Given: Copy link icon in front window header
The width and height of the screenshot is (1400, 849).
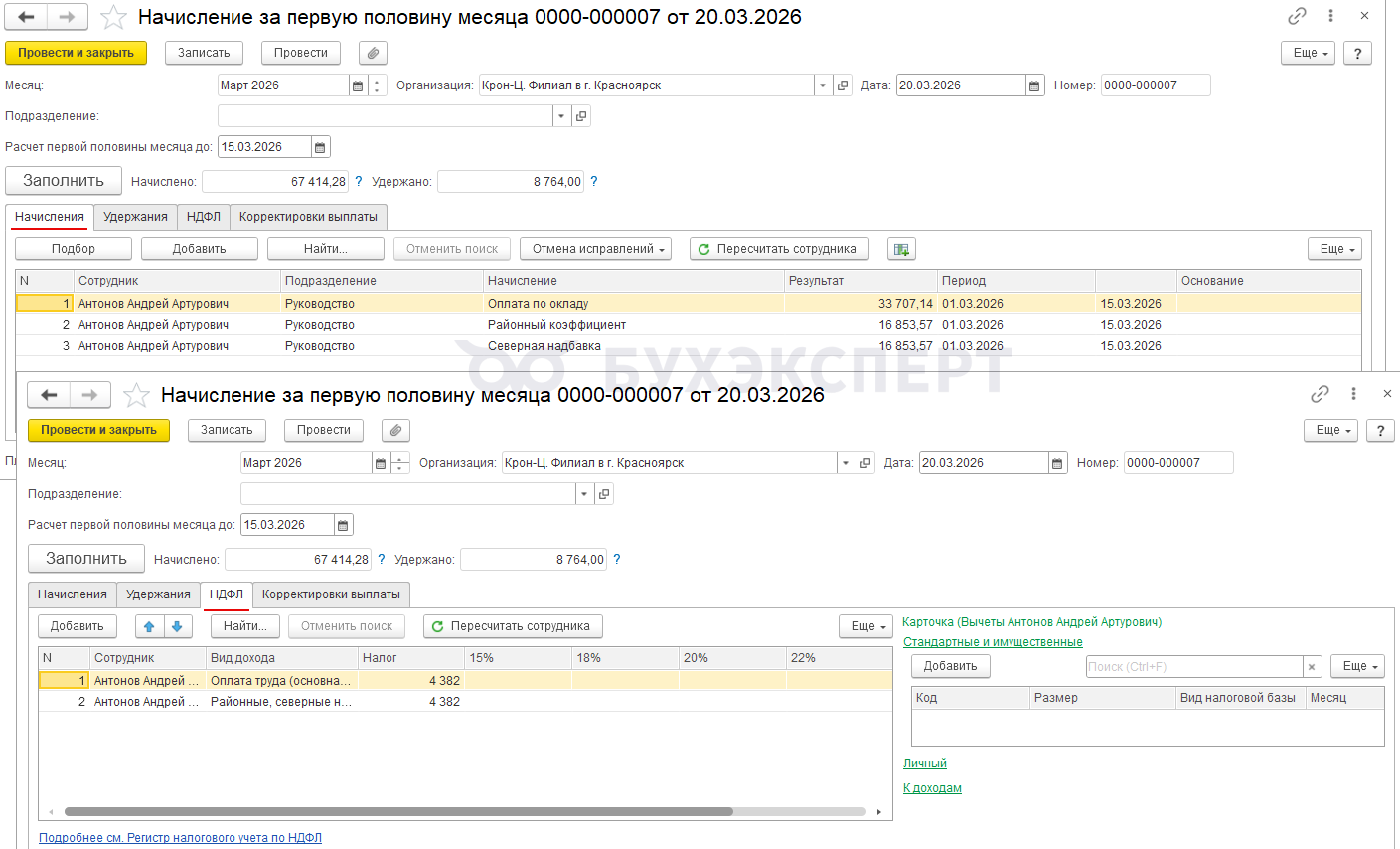Looking at the screenshot, I should pos(1320,394).
